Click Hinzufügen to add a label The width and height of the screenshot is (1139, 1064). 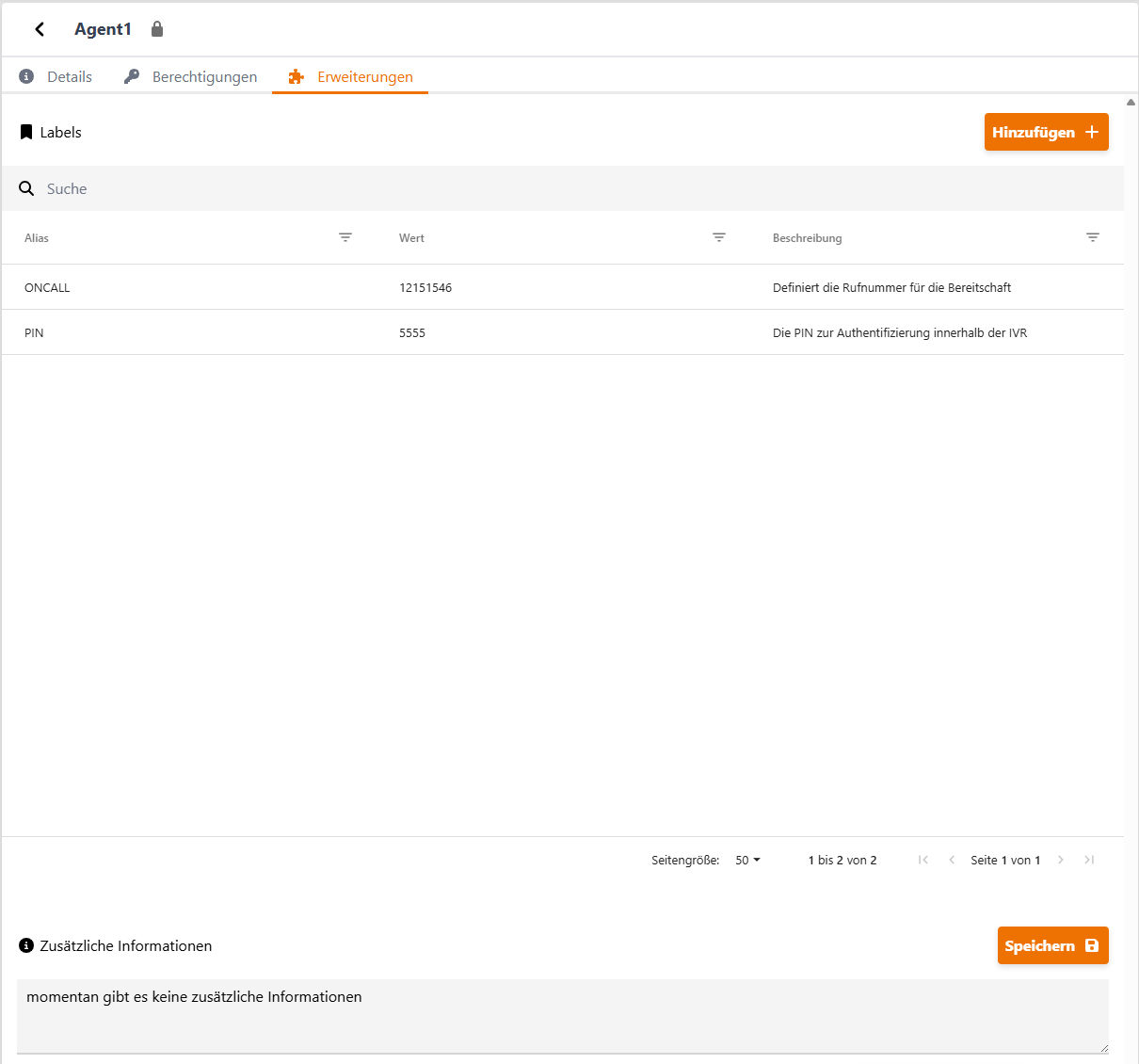point(1047,132)
